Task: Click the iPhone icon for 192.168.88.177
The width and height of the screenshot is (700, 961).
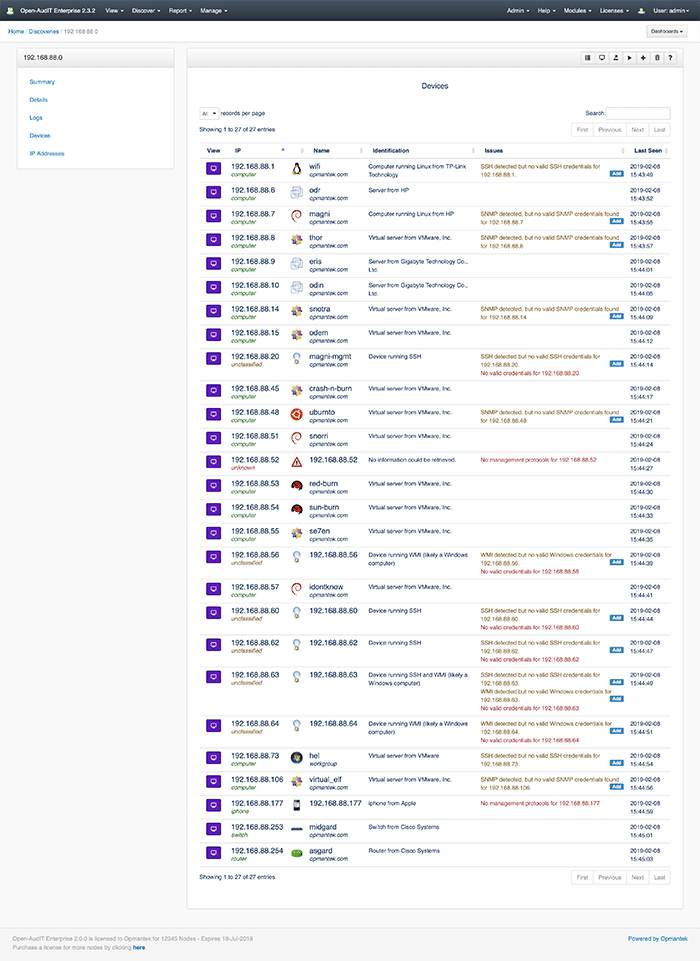Action: 297,805
